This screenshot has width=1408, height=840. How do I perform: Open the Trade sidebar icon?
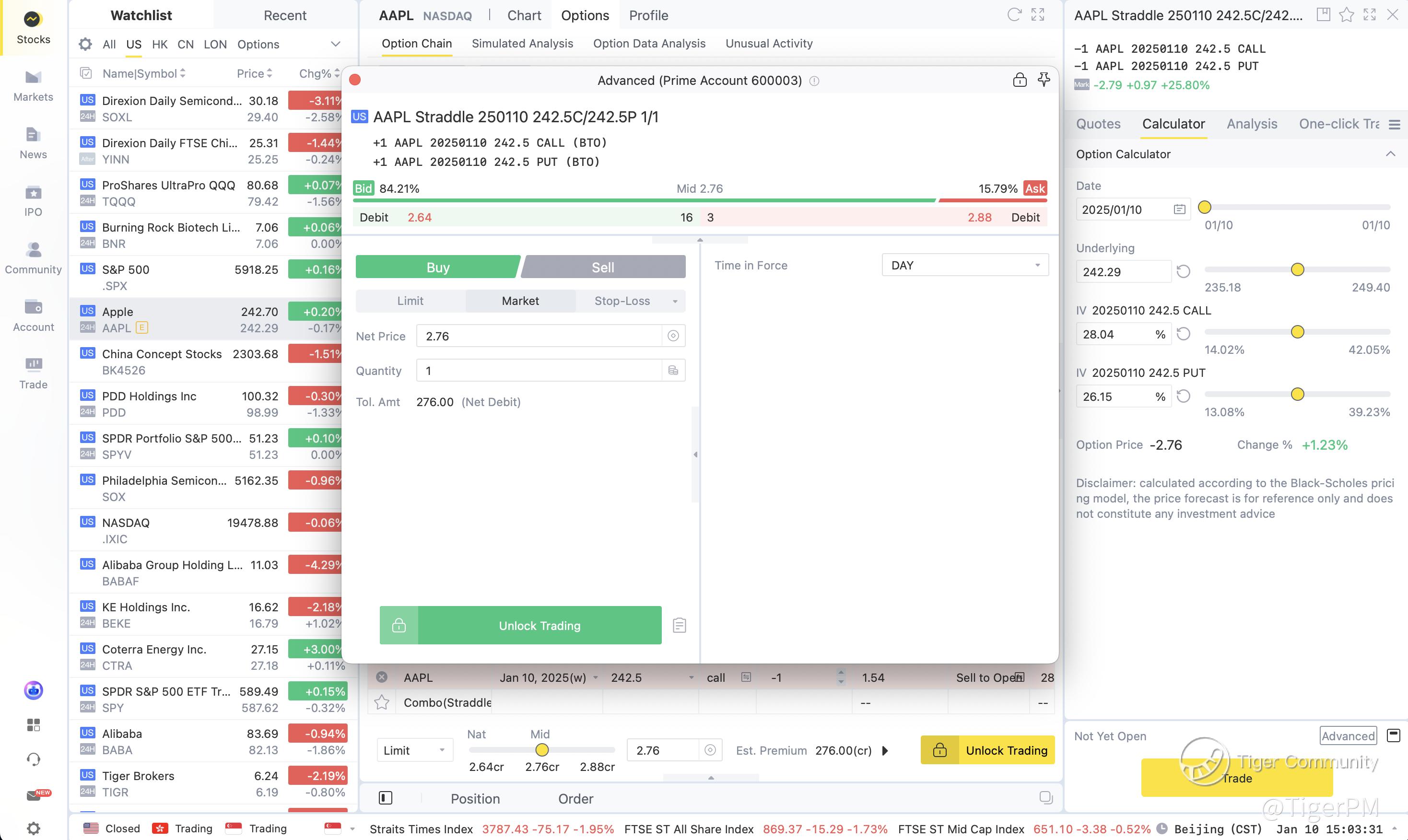[x=33, y=373]
